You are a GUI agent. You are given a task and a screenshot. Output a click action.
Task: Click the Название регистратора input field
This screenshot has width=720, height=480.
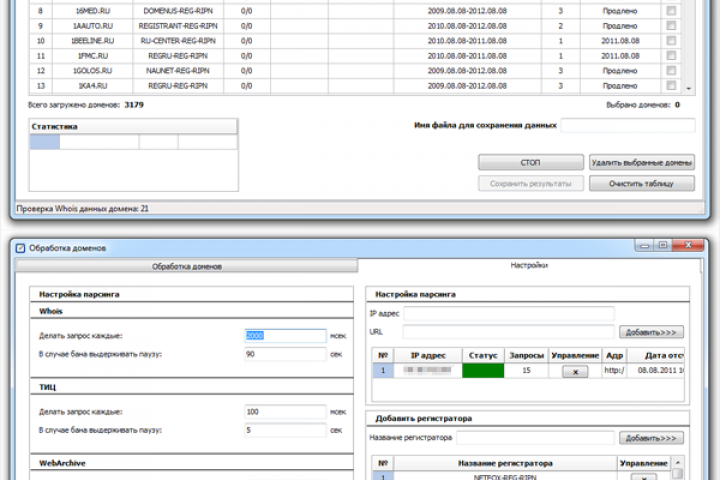click(535, 437)
